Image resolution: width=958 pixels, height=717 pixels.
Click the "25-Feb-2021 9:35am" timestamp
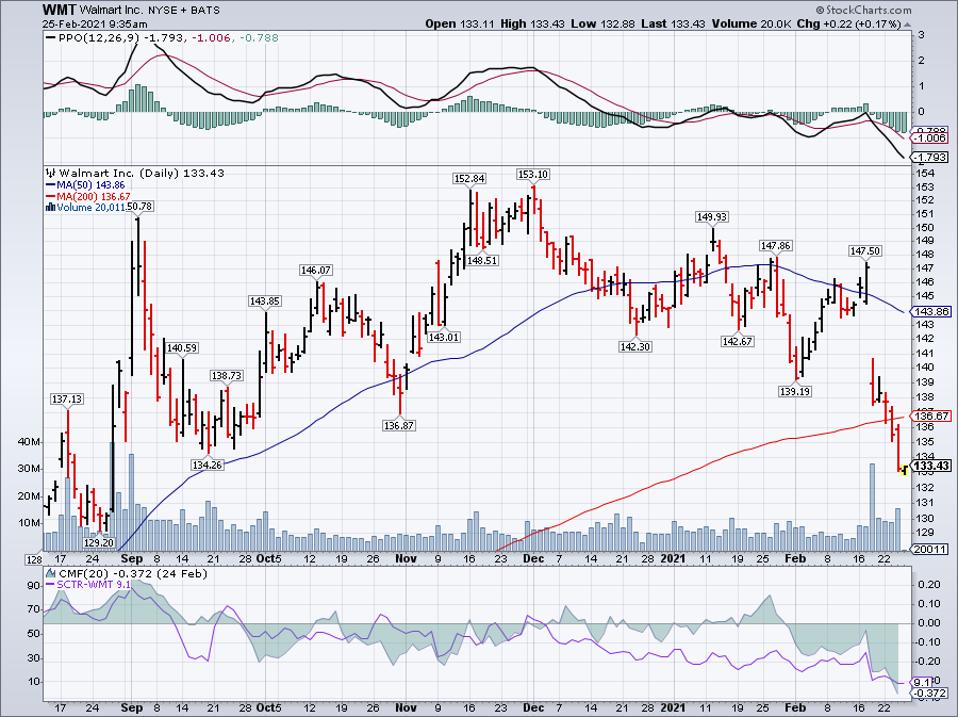click(x=95, y=24)
